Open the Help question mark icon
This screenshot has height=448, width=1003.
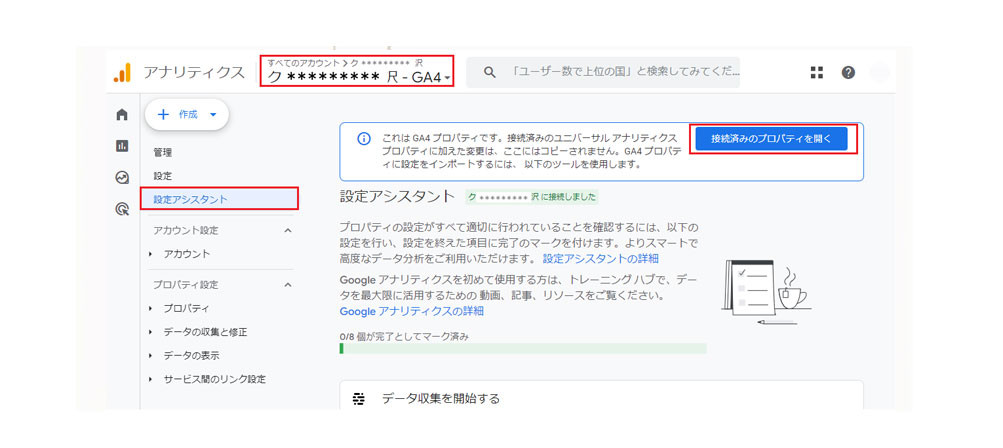[x=848, y=72]
